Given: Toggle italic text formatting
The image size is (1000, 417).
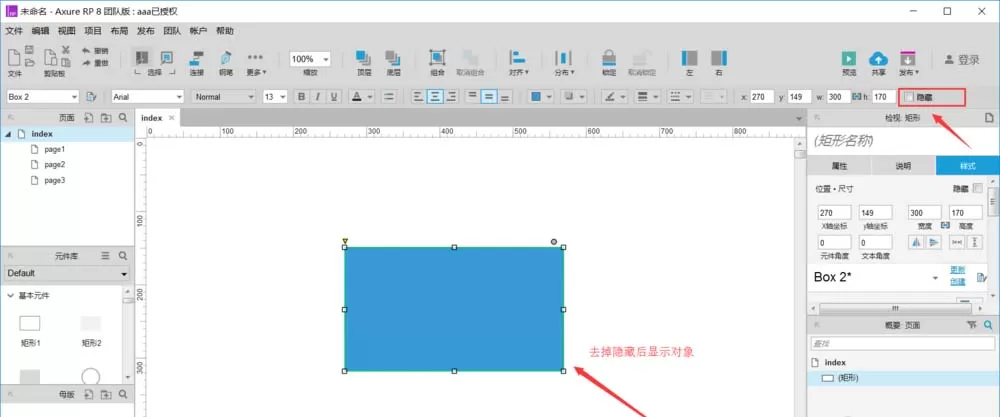Looking at the screenshot, I should pyautogui.click(x=317, y=97).
